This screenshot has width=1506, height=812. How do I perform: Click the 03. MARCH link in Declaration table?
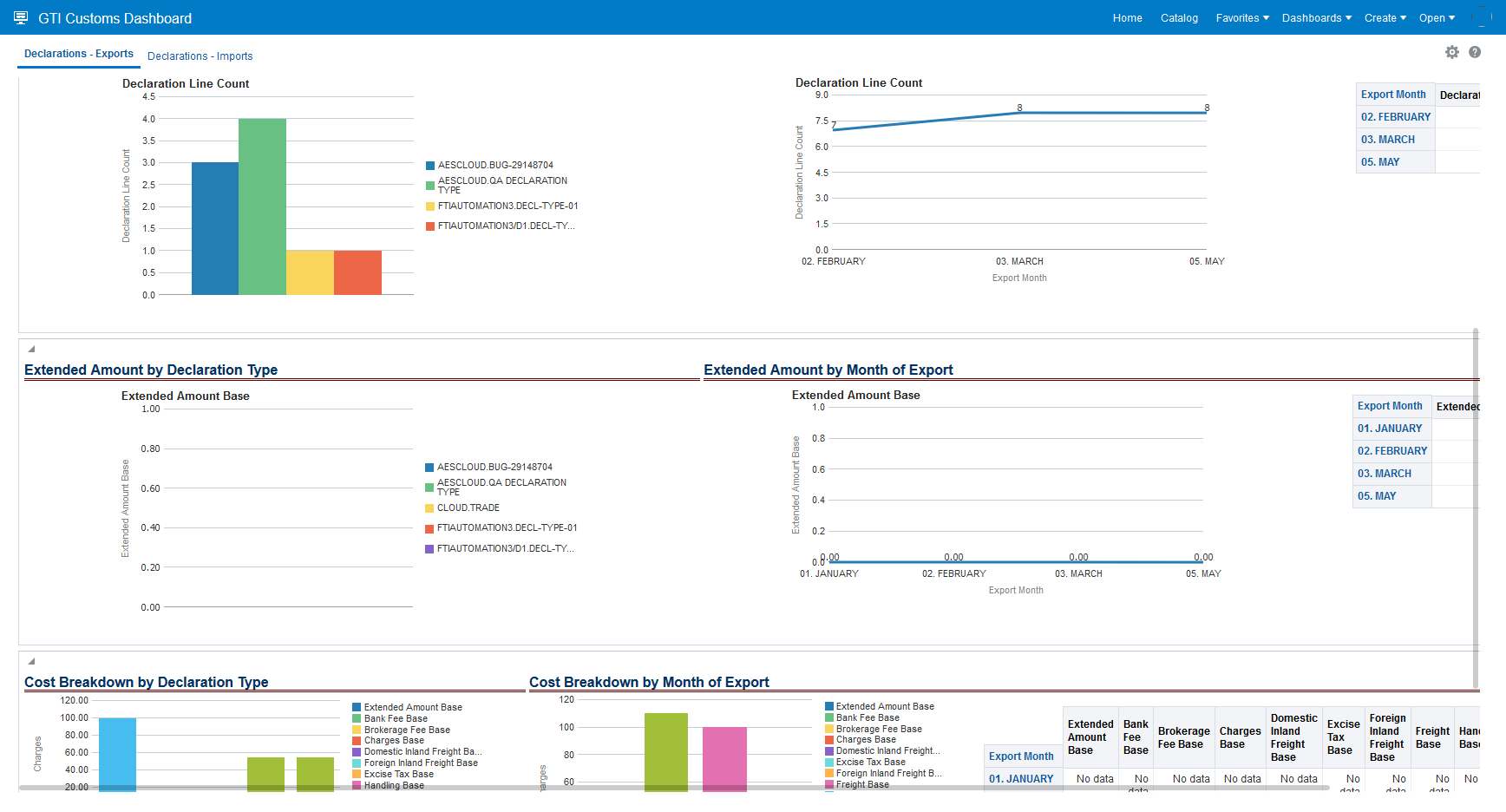(x=1388, y=140)
